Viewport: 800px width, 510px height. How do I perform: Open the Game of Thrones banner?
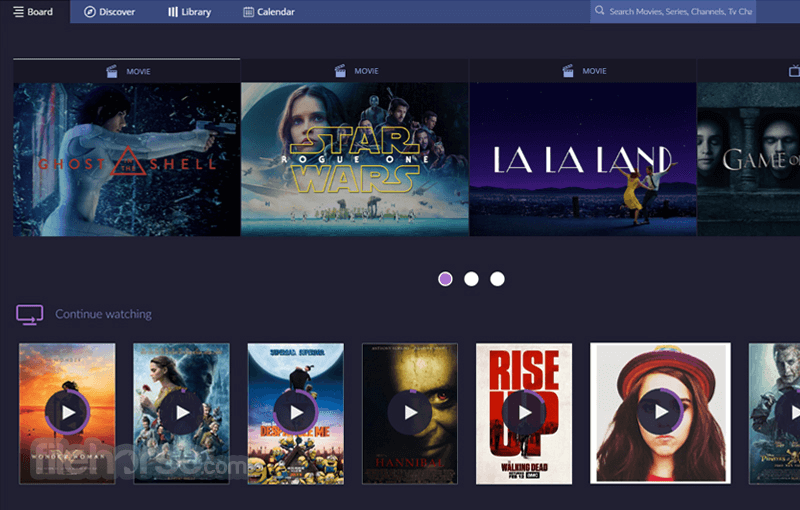(x=748, y=159)
